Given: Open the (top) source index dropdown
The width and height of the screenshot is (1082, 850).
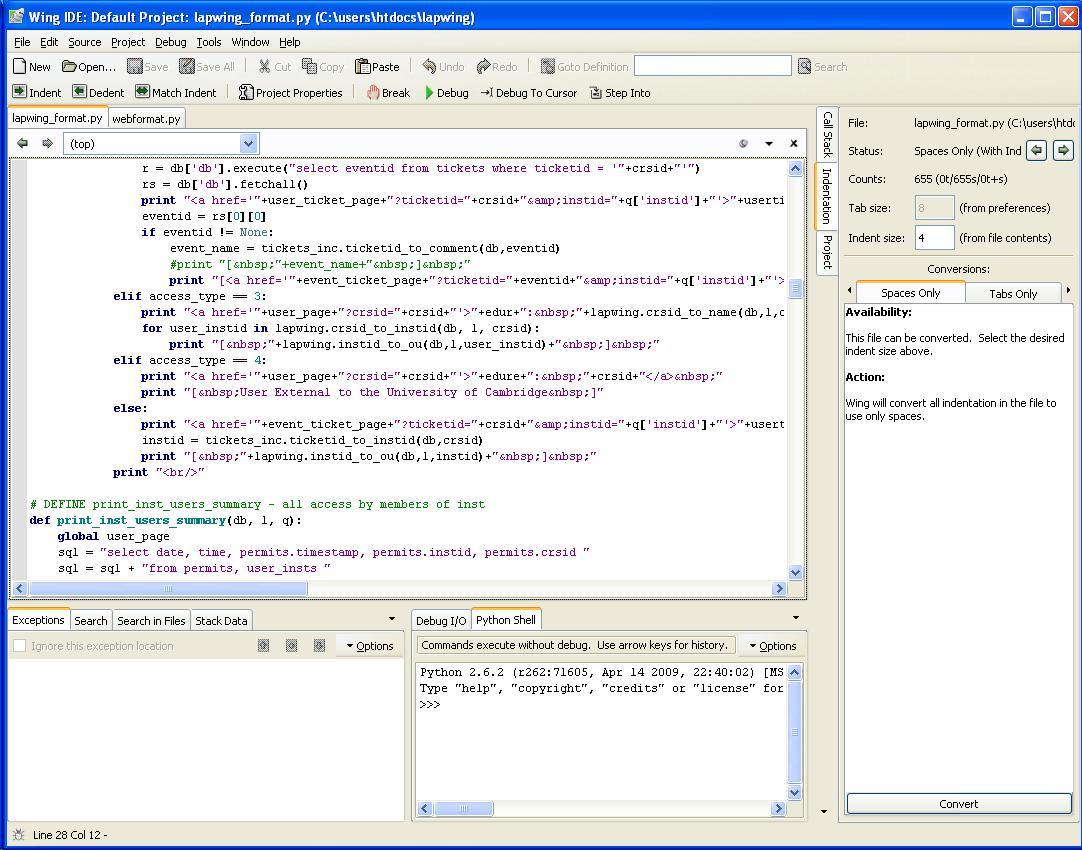Looking at the screenshot, I should coord(161,144).
